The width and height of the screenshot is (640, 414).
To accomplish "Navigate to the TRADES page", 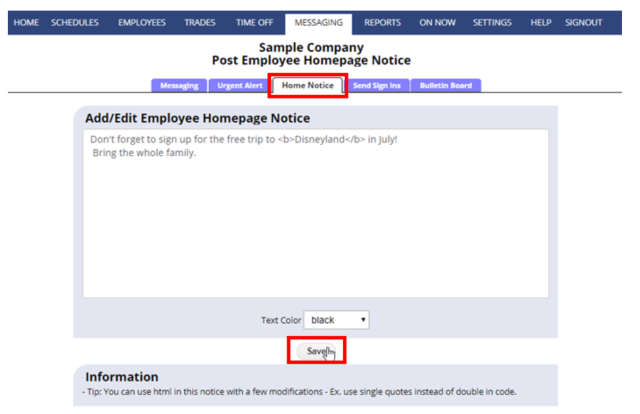I will point(200,23).
